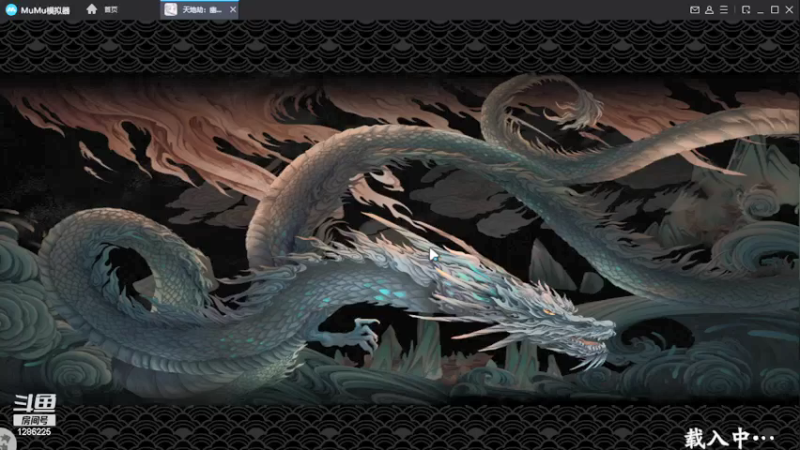The height and width of the screenshot is (450, 800).
Task: Click the screen-rotate window icon in the title bar
Action: pyautogui.click(x=746, y=10)
